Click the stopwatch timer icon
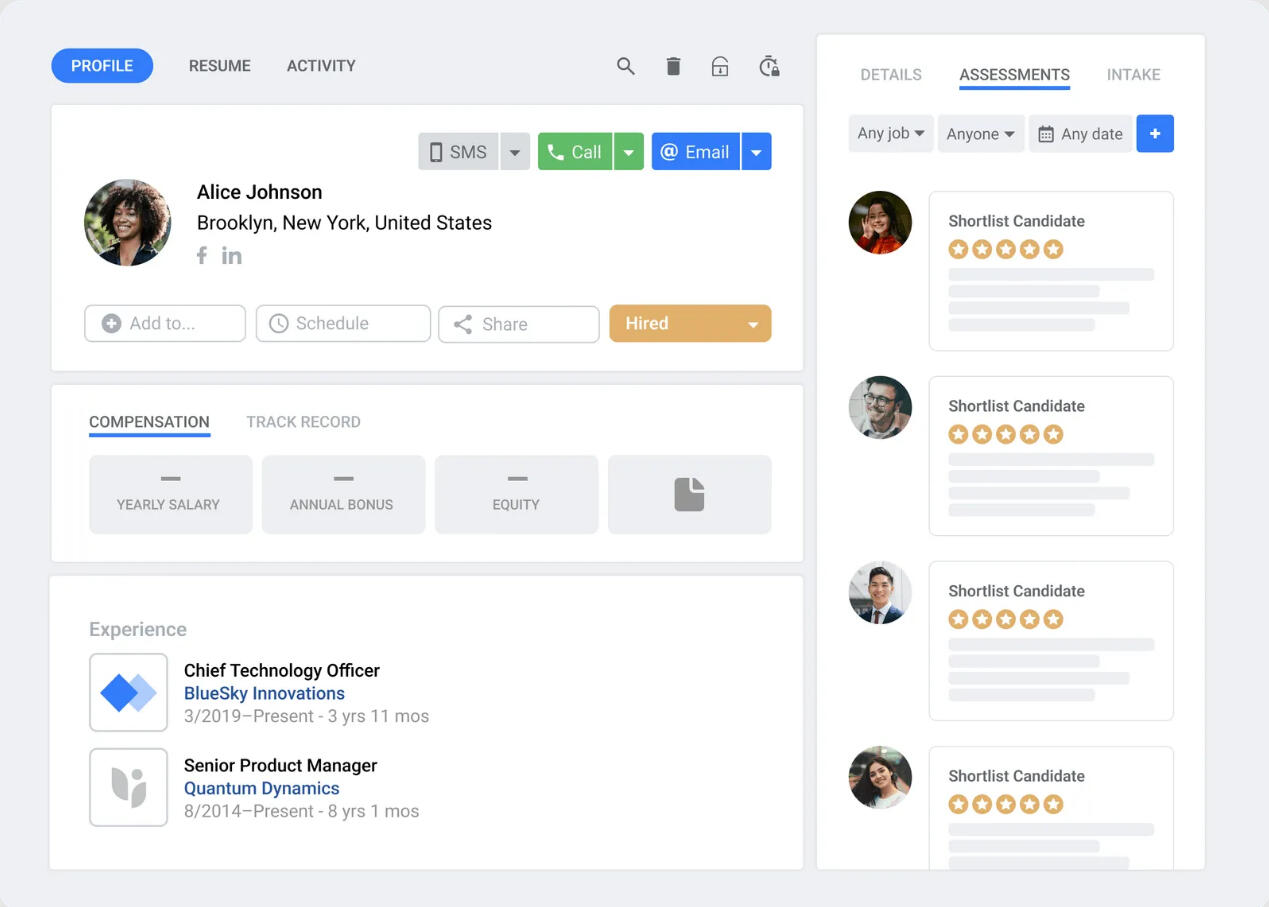Screen dimensions: 1269x907 768,67
